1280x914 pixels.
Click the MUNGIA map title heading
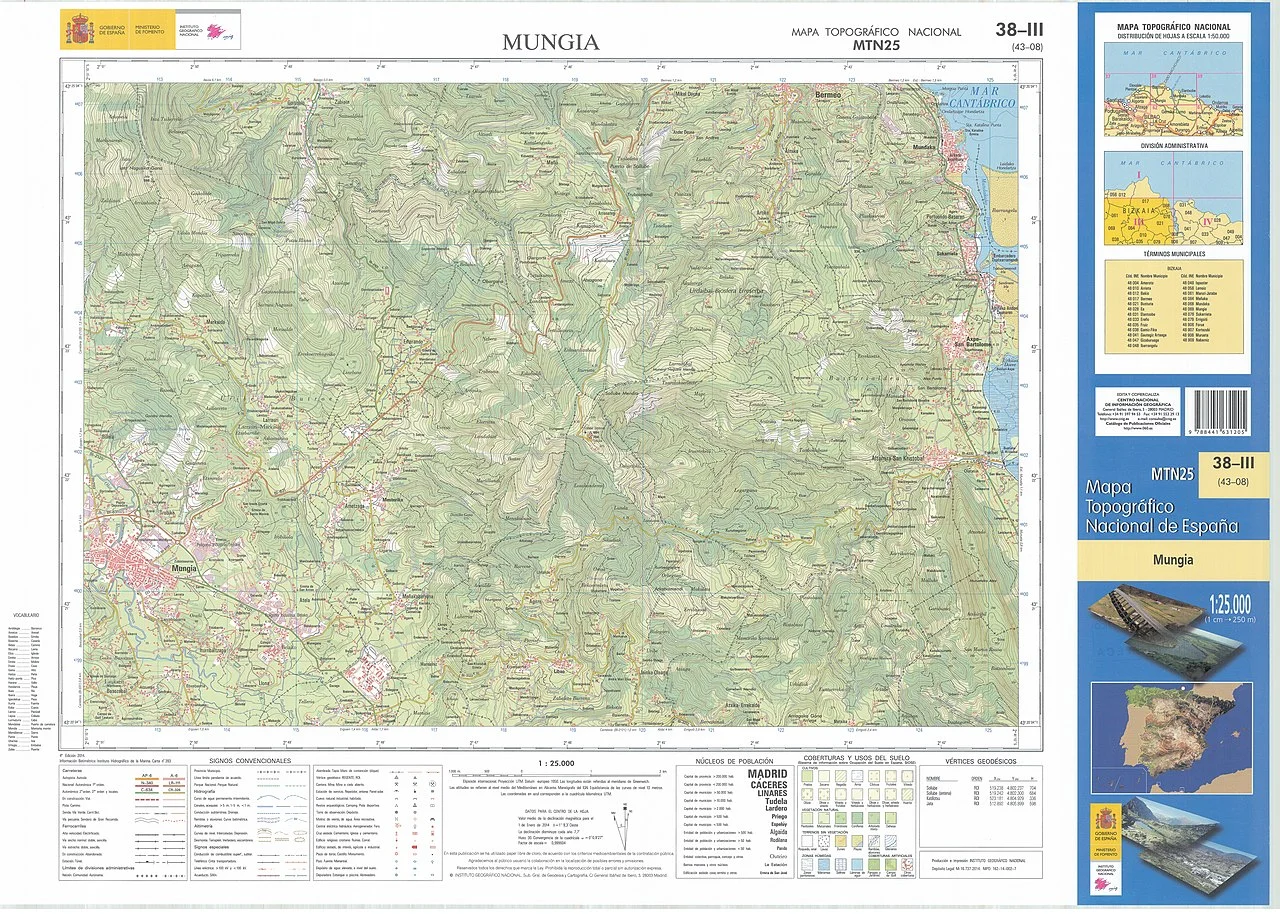(x=551, y=42)
